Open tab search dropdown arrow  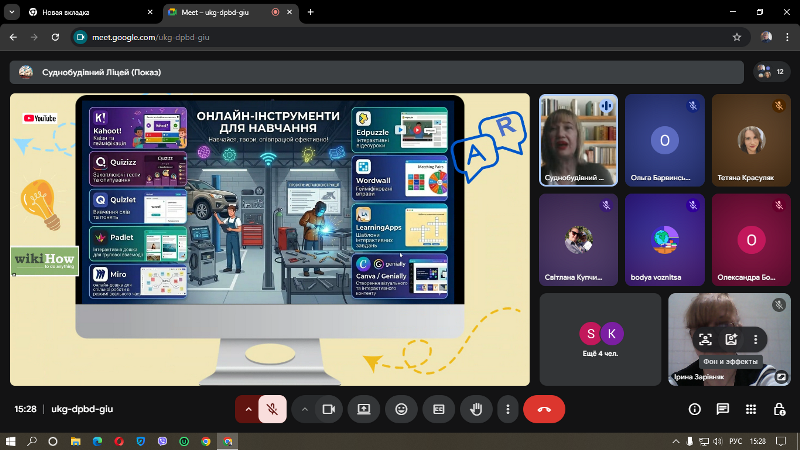pyautogui.click(x=12, y=12)
